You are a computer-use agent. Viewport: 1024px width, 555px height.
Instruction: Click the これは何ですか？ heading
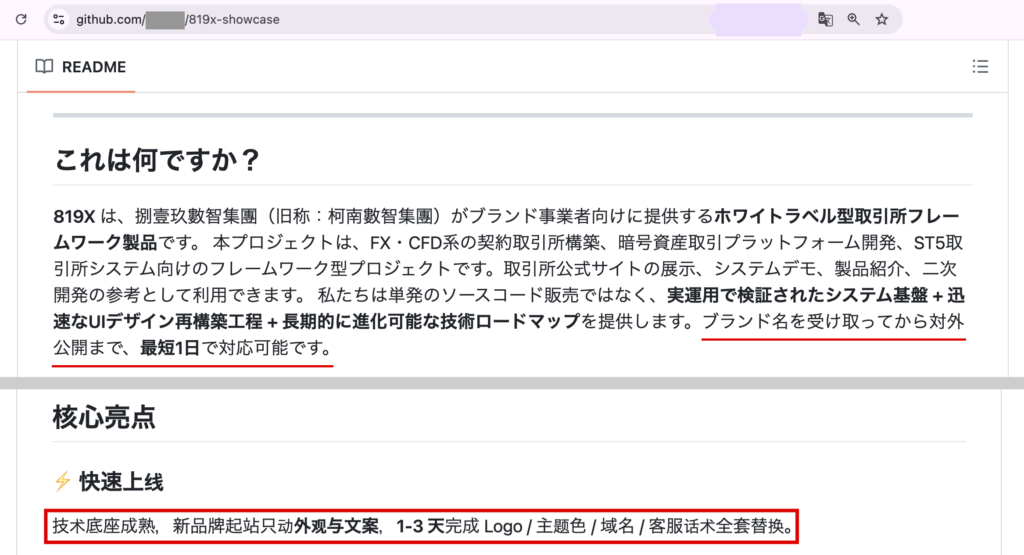157,160
